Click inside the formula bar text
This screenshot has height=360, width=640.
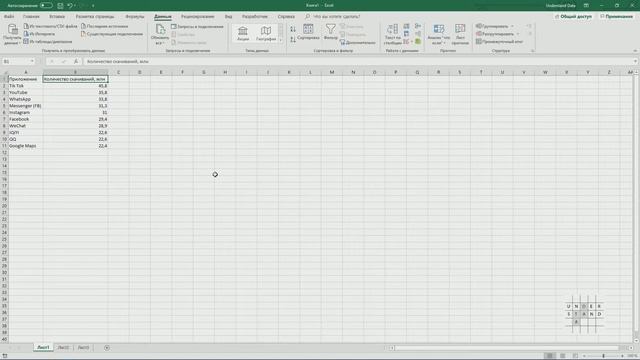click(x=118, y=61)
